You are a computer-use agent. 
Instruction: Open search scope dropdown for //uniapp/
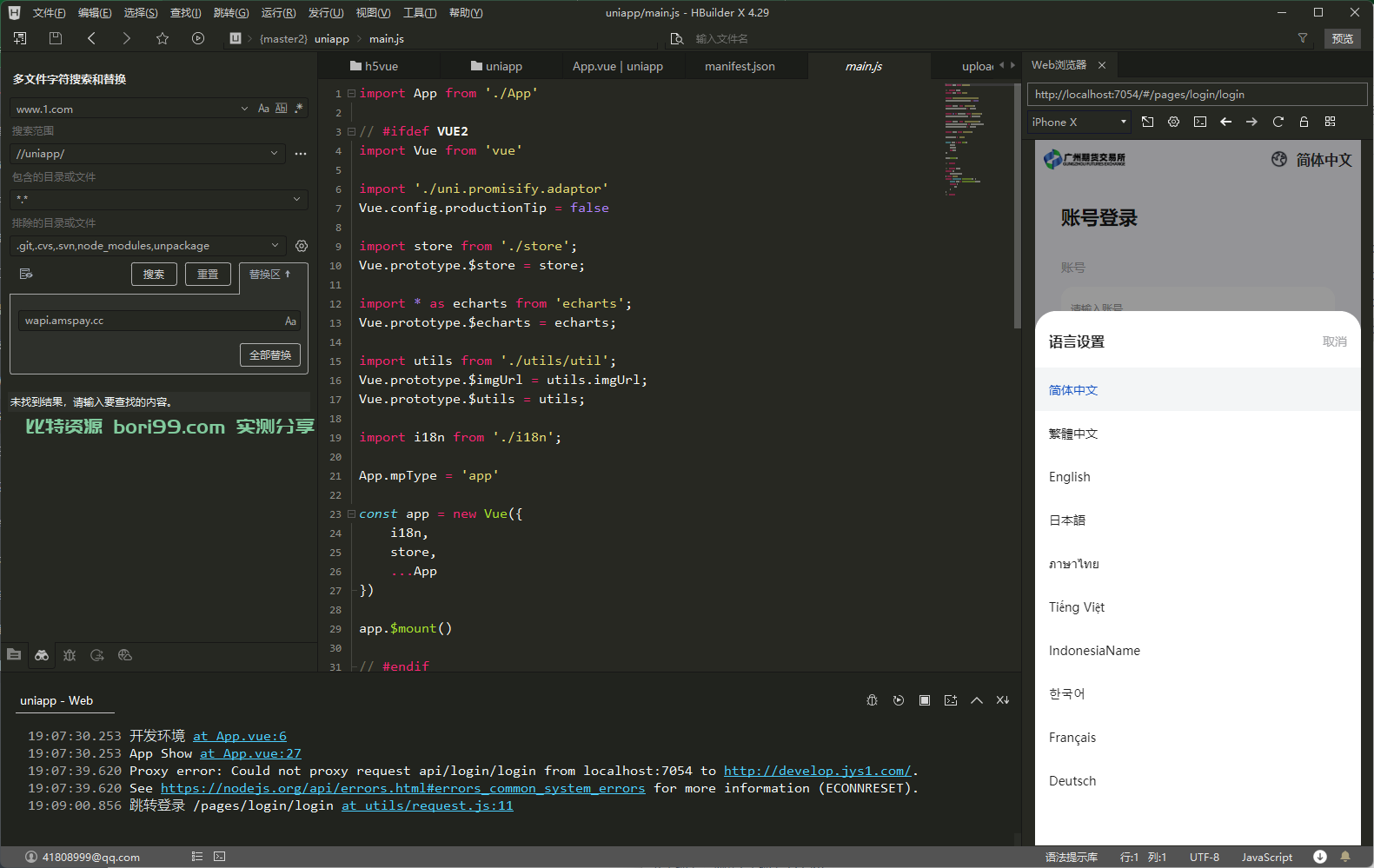[x=274, y=154]
